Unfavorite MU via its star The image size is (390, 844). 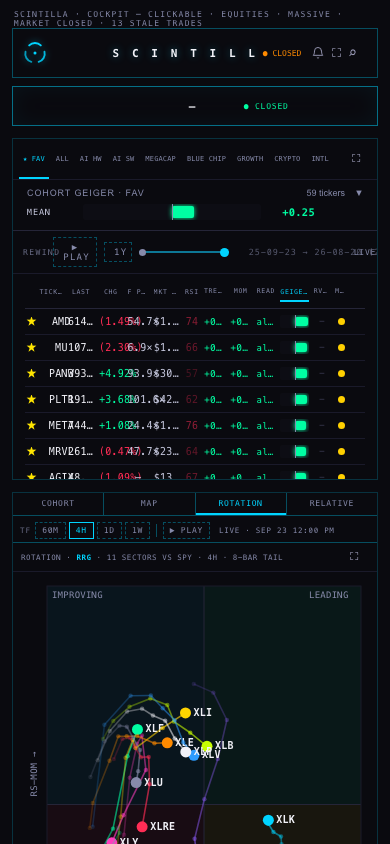(31, 347)
